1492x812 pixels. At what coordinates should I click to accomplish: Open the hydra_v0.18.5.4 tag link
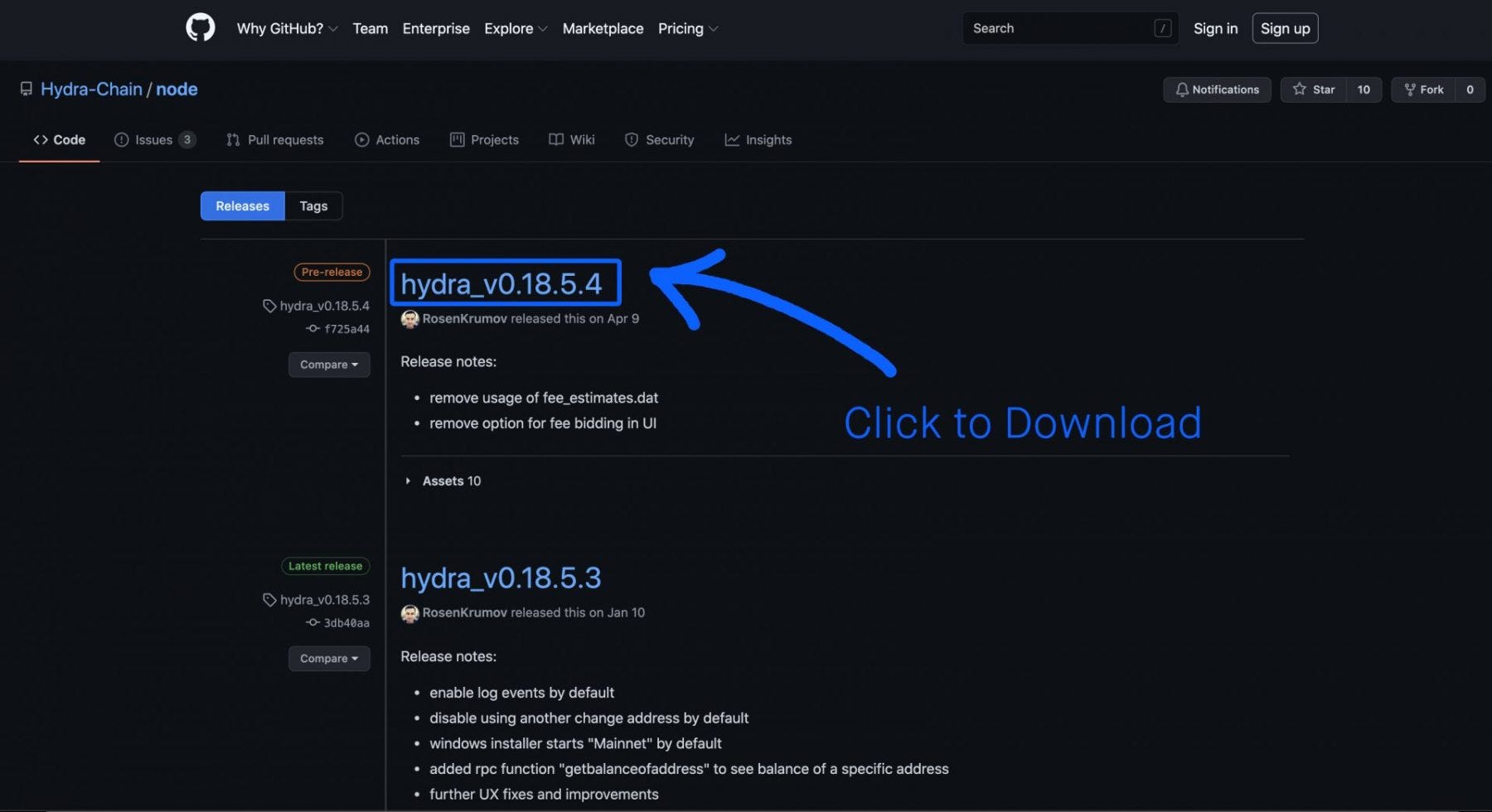(324, 306)
